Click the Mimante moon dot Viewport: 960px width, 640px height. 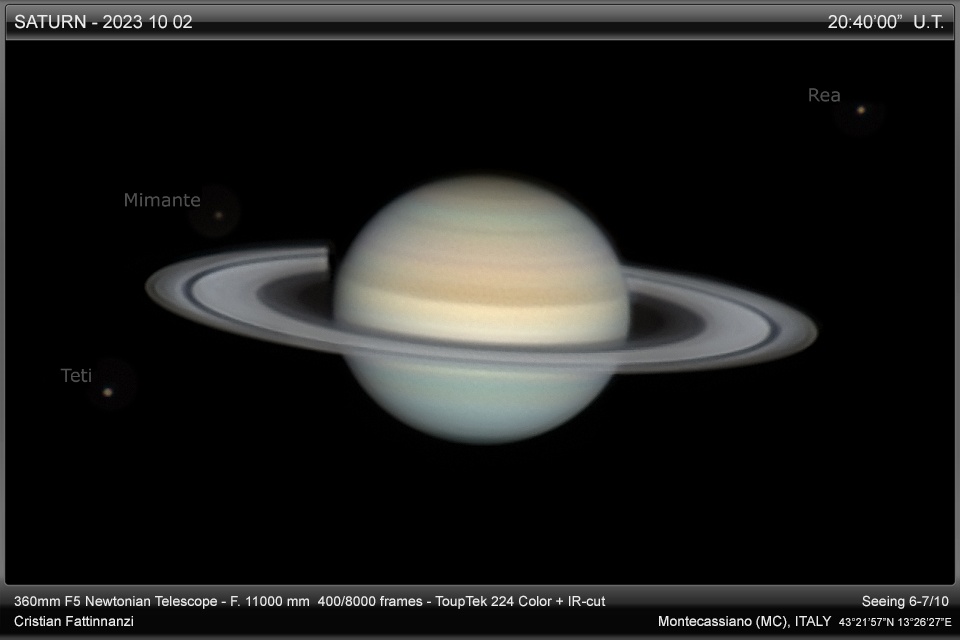point(219,216)
